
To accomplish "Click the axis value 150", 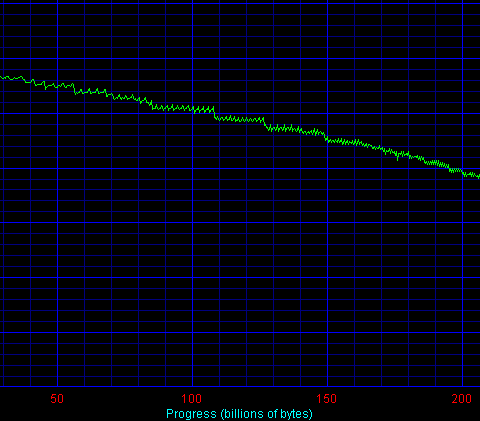I will point(327,399).
